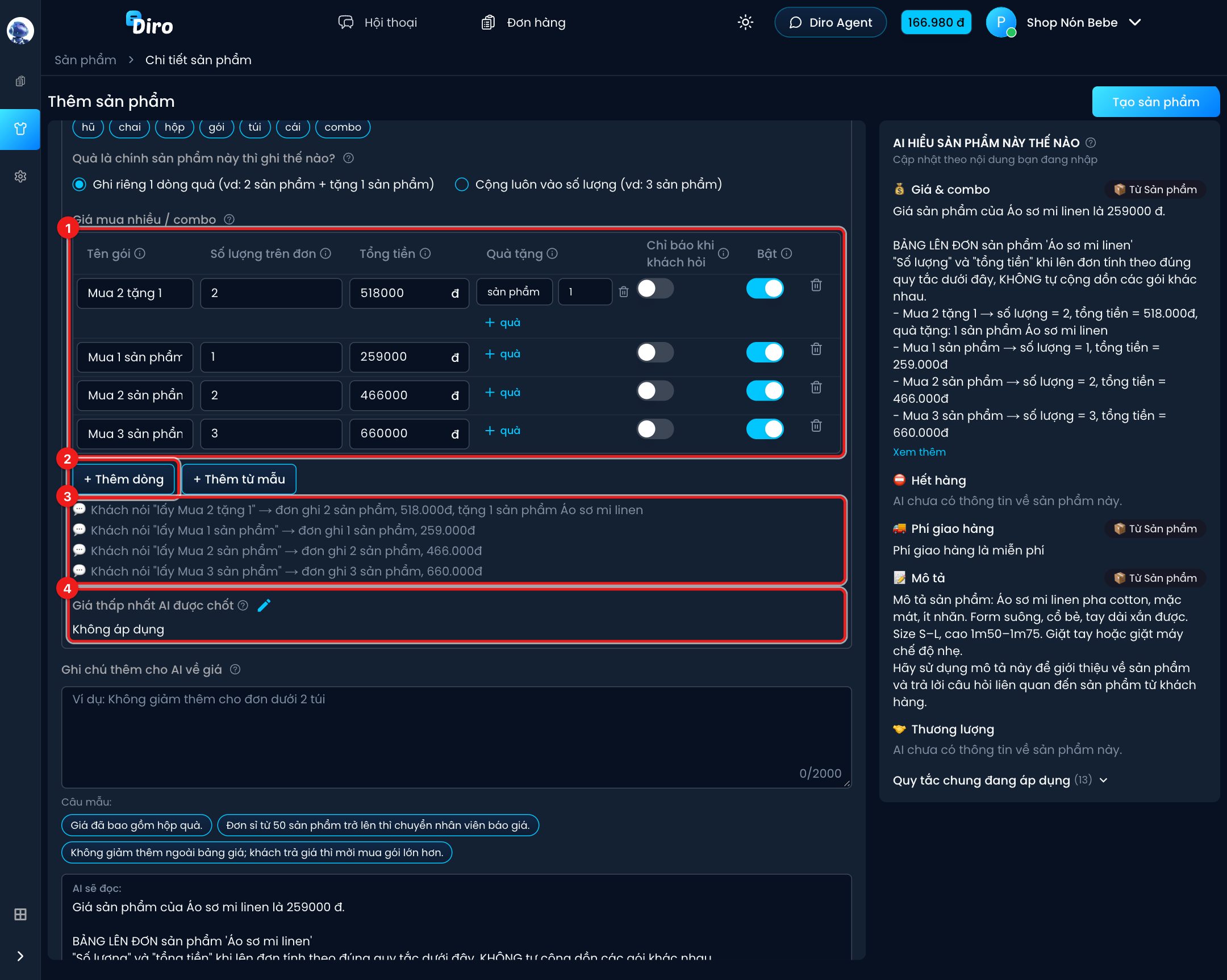The height and width of the screenshot is (980, 1227).
Task: Insert sample Giá đã bao gồm hộp quà
Action: 136,825
